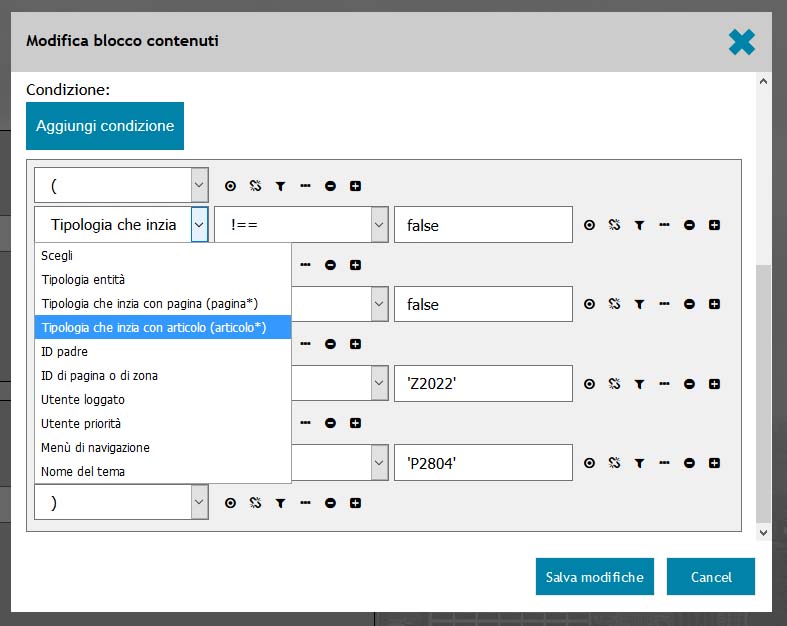The image size is (787, 626).
Task: Expand the '!==' operator dropdown
Action: tap(301, 225)
